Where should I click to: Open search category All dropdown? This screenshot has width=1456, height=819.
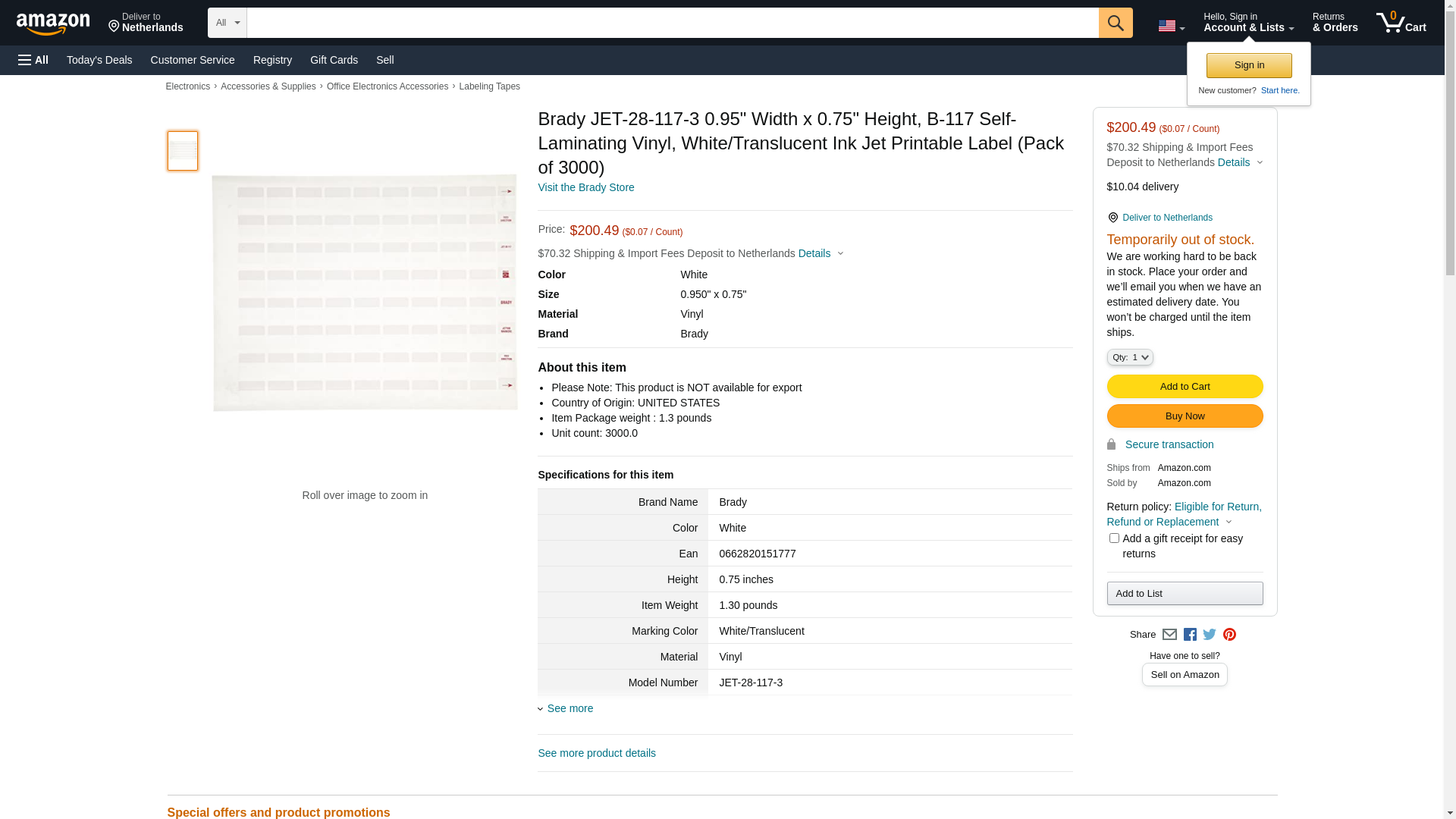[227, 23]
